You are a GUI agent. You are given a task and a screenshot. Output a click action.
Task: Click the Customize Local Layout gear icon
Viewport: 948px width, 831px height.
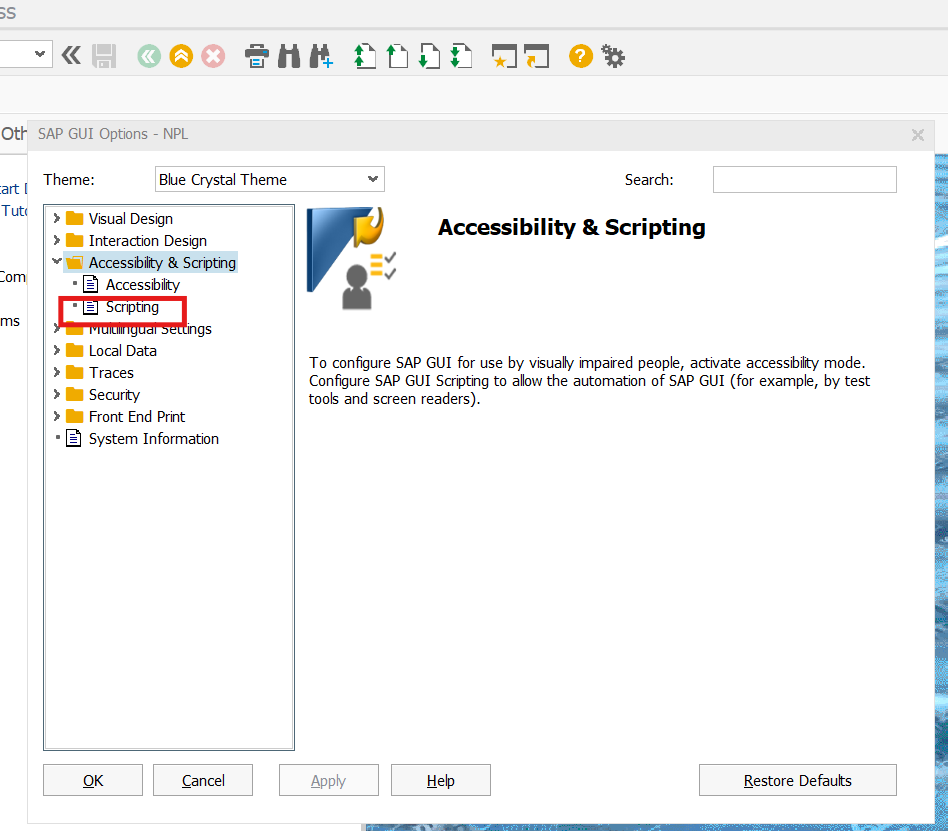pyautogui.click(x=613, y=56)
